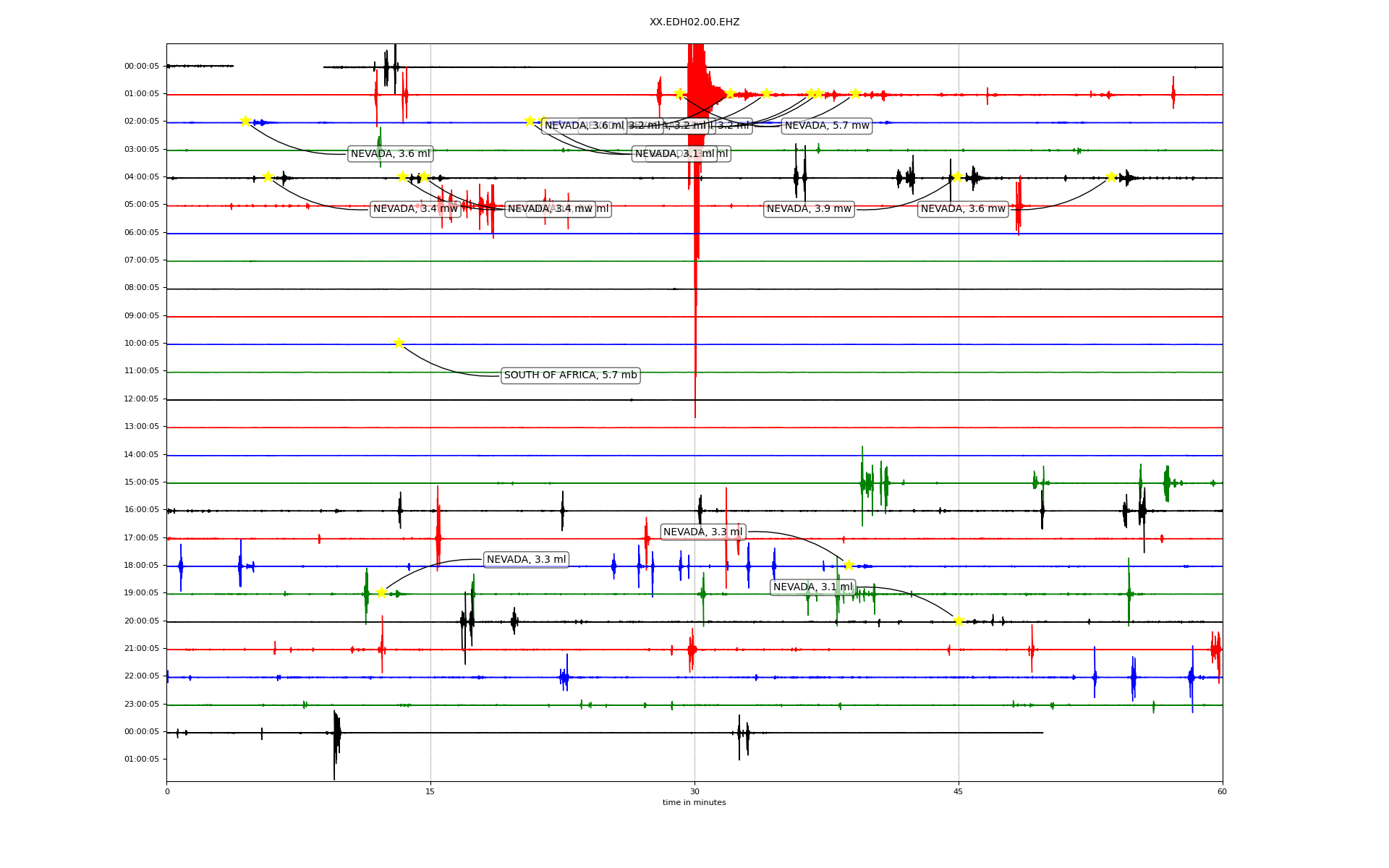
Task: Click the yellow star on the 18:00:05 trace
Action: pos(849,565)
